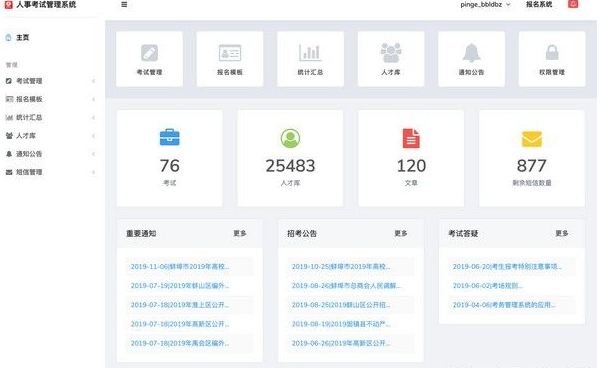600x368 pixels.
Task: Open the 统计汇总 bar chart icon tile
Action: (310, 59)
